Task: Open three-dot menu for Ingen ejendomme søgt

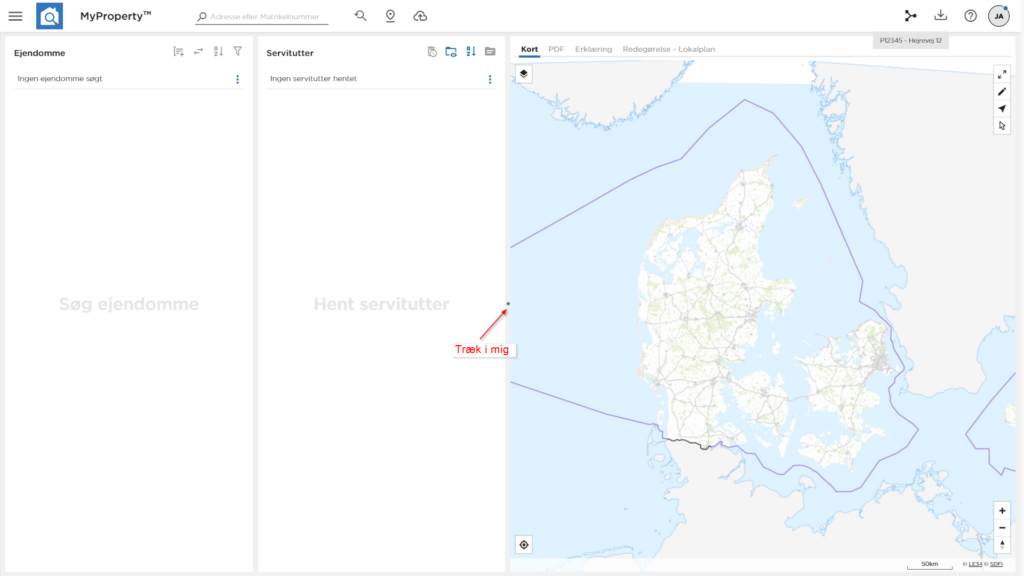Action: 237,79
